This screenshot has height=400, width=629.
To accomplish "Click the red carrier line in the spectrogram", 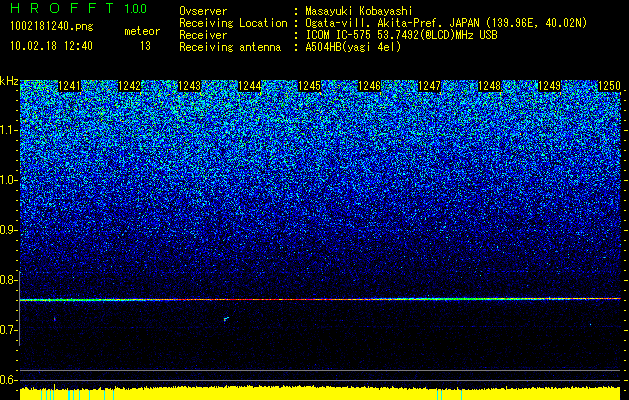I will (x=320, y=299).
